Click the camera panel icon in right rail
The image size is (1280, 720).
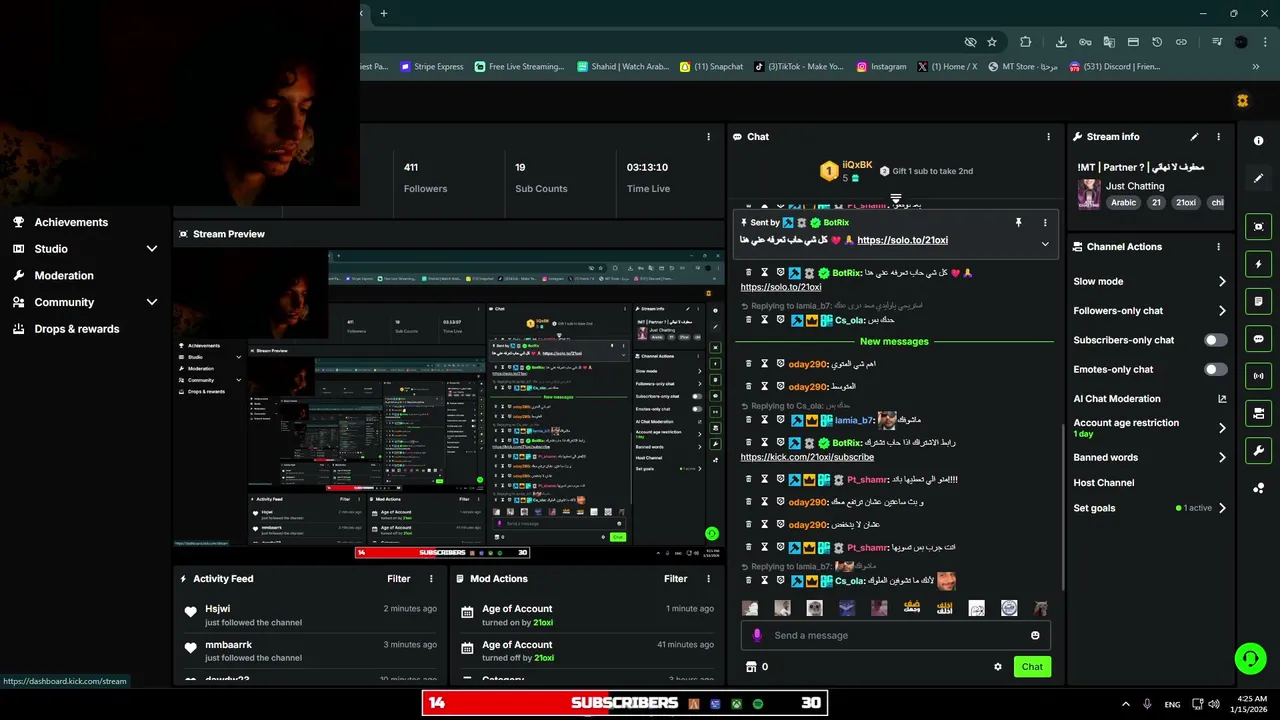pos(1259,413)
